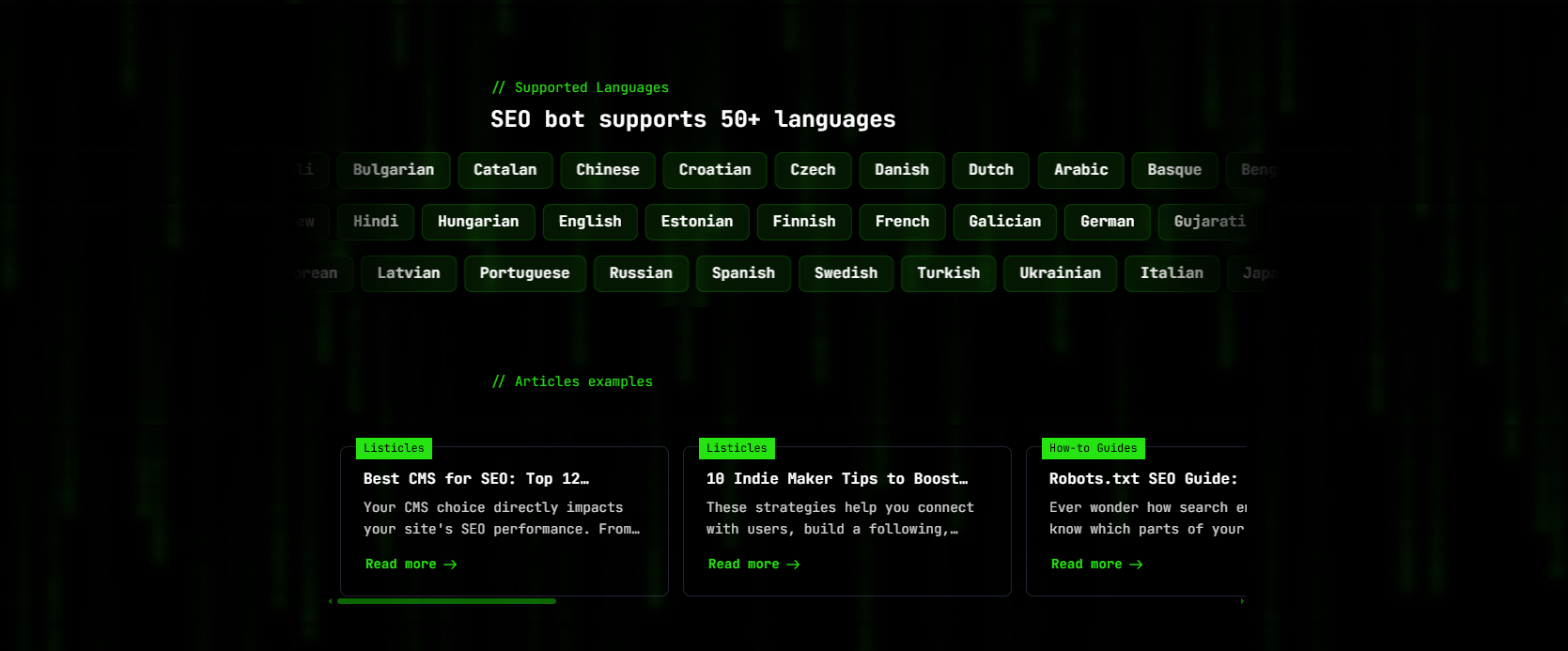
Task: Select the Arabic language chip
Action: (1080, 170)
